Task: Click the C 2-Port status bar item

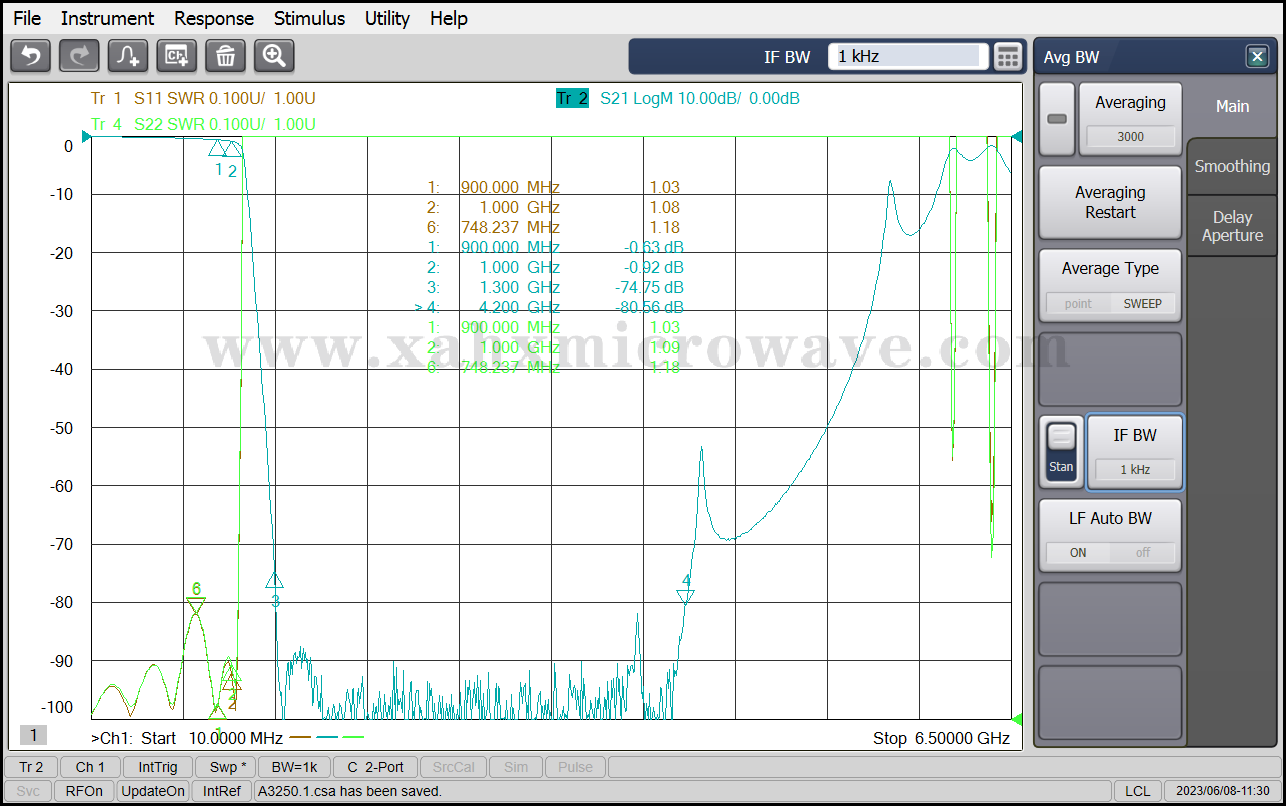Action: pos(375,767)
